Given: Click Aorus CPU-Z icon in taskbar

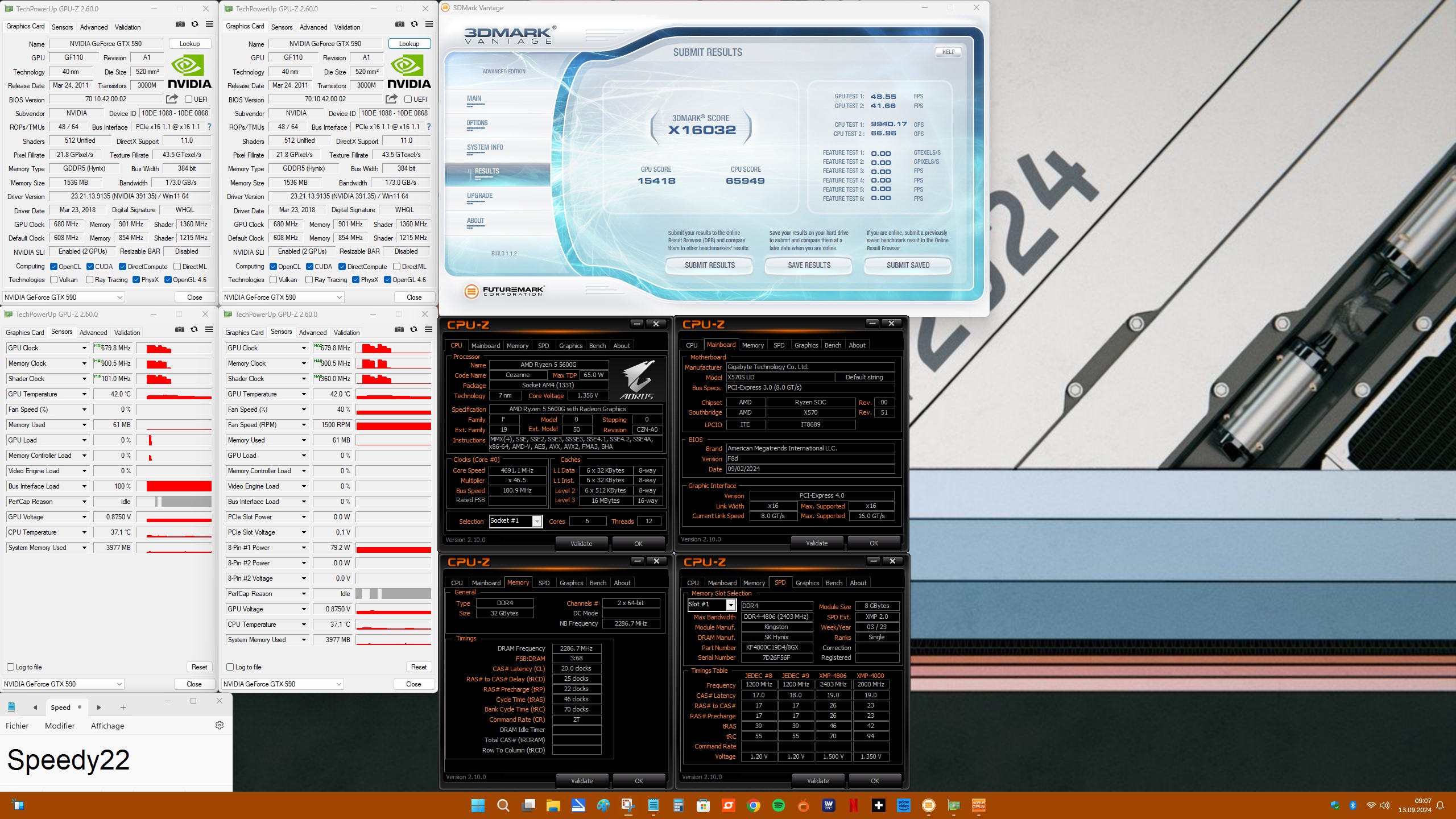Looking at the screenshot, I should coord(979,805).
